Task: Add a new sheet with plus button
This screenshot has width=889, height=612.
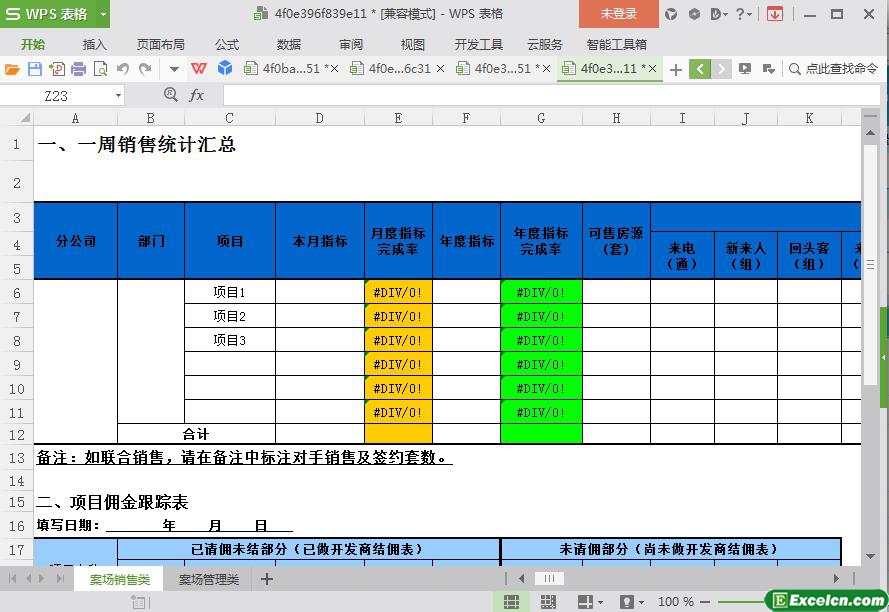Action: coord(267,579)
